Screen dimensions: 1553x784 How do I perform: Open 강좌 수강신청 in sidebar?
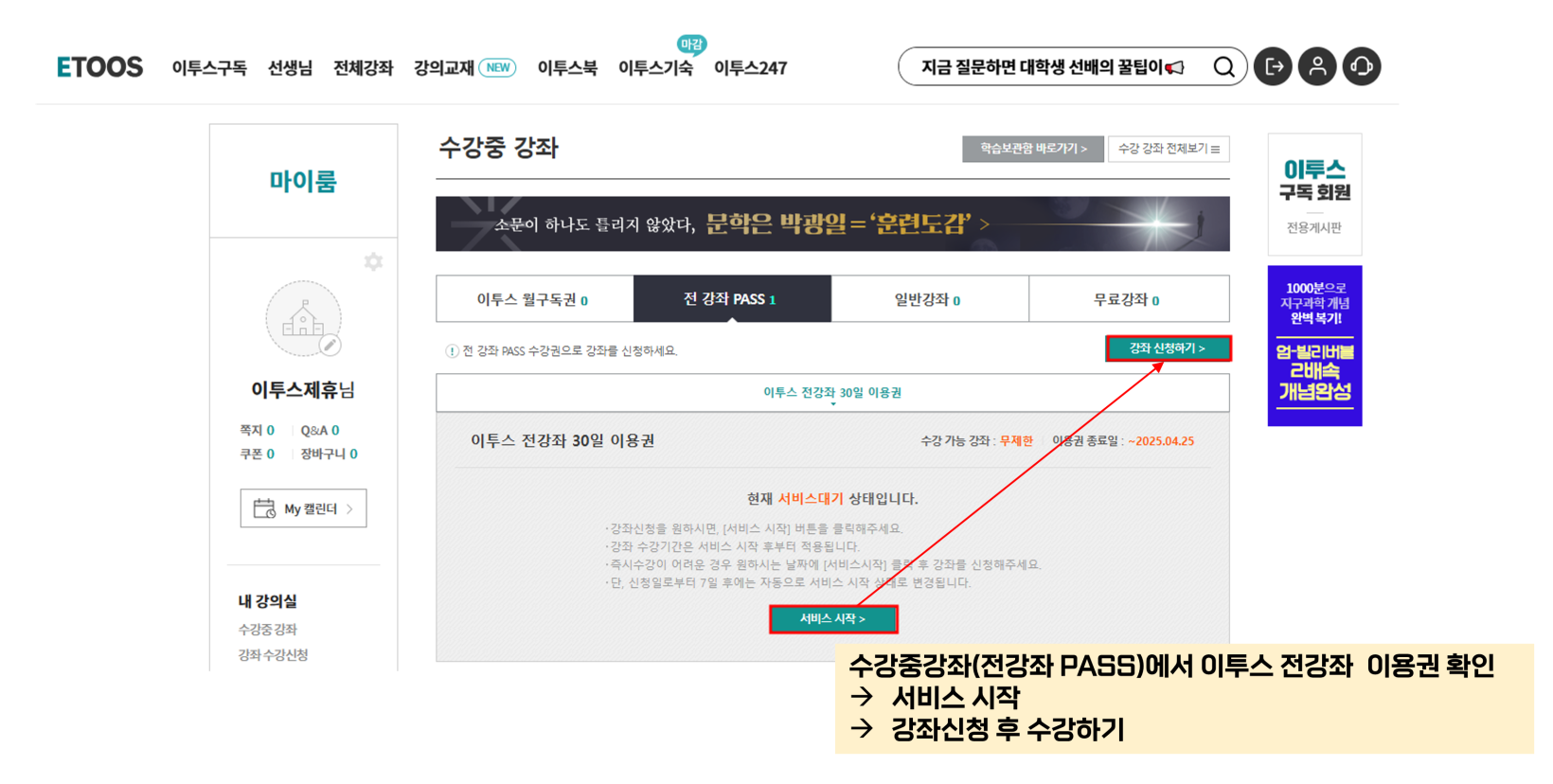pyautogui.click(x=274, y=655)
